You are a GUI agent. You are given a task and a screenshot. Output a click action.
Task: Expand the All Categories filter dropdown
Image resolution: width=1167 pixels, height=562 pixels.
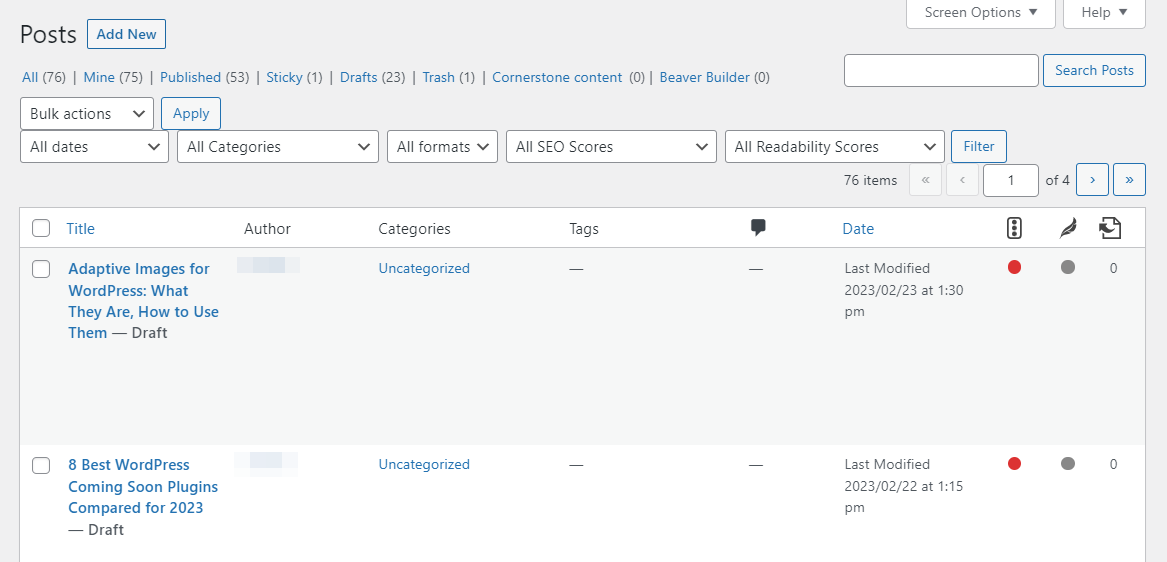click(278, 147)
